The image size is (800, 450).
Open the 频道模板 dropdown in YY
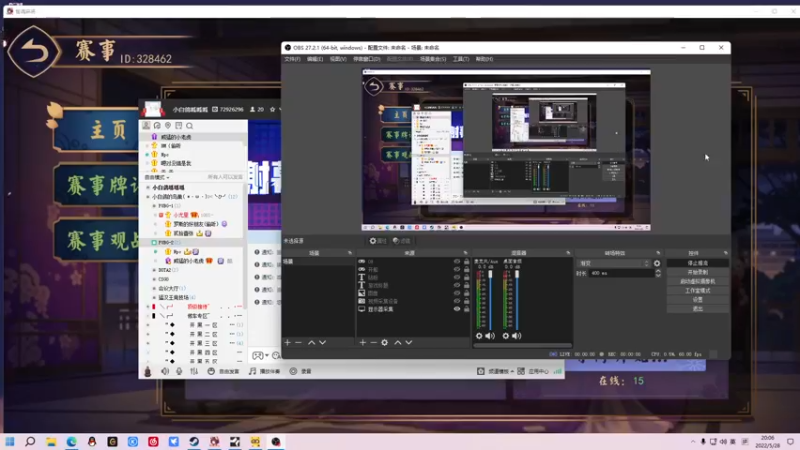(x=496, y=371)
